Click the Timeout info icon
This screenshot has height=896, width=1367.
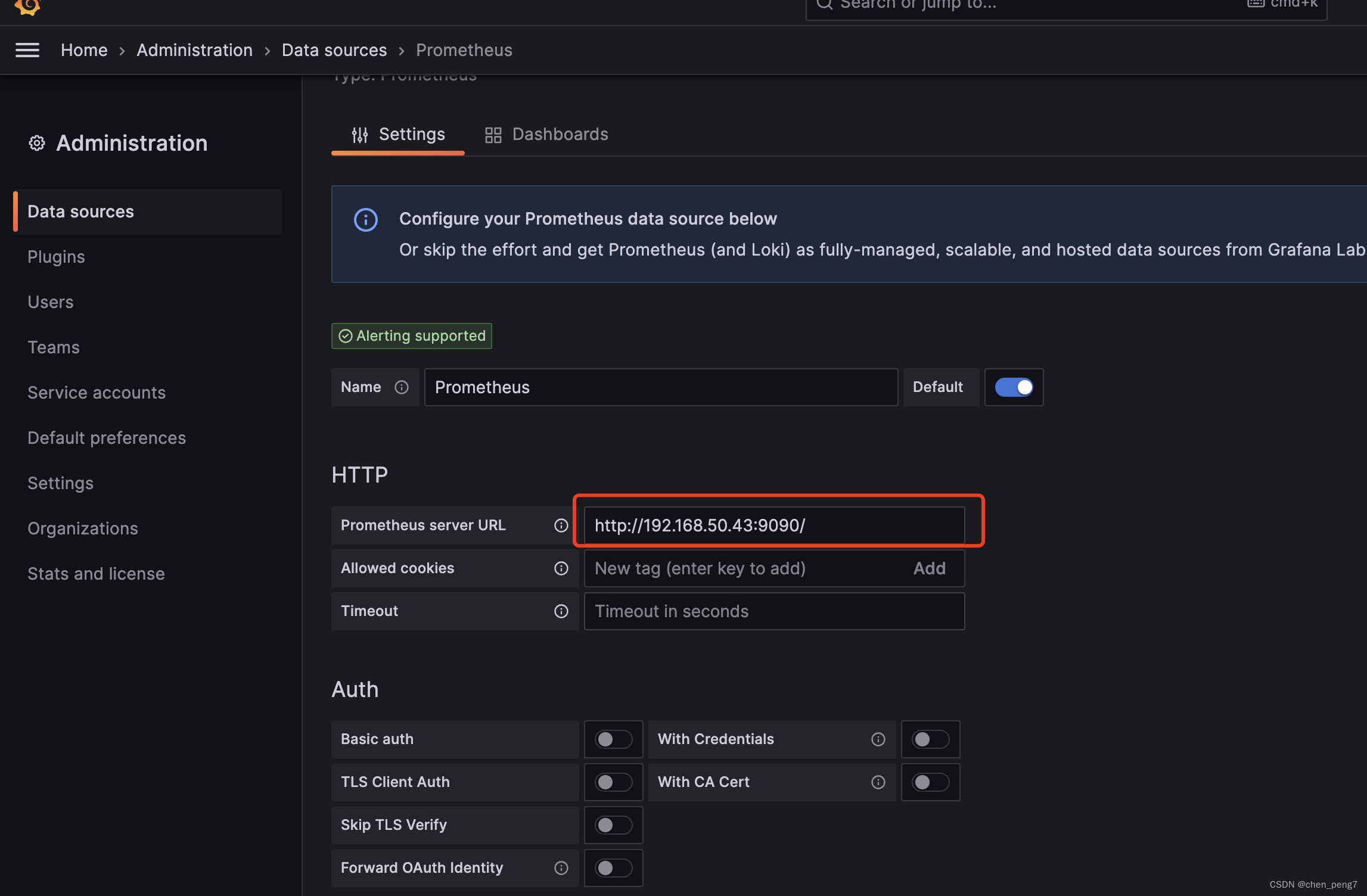point(561,611)
